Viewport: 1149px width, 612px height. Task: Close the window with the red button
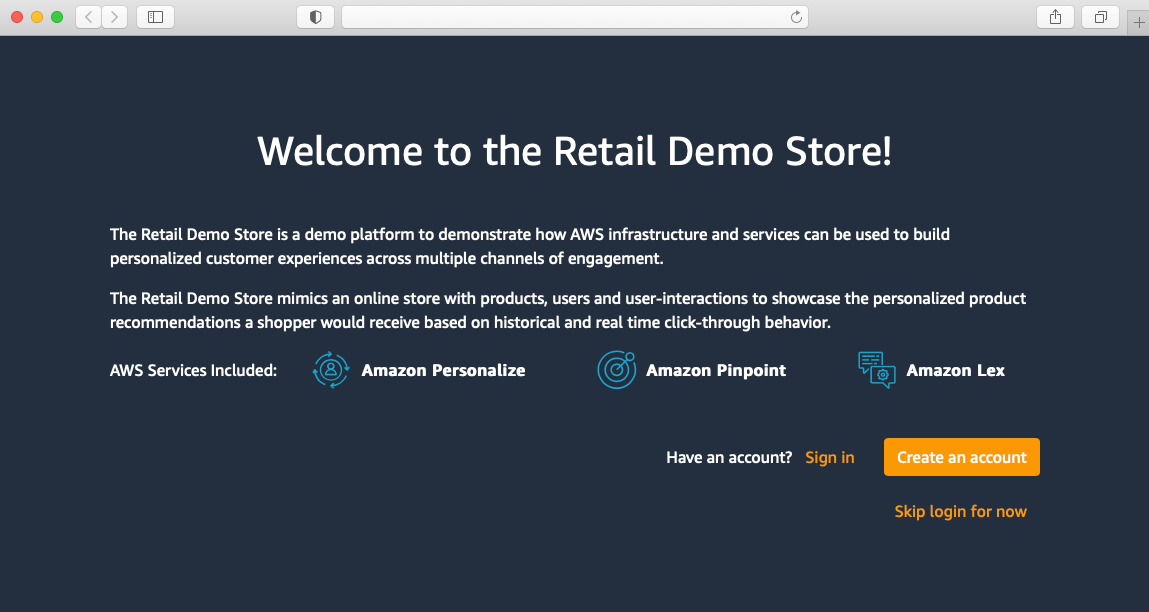tap(17, 17)
